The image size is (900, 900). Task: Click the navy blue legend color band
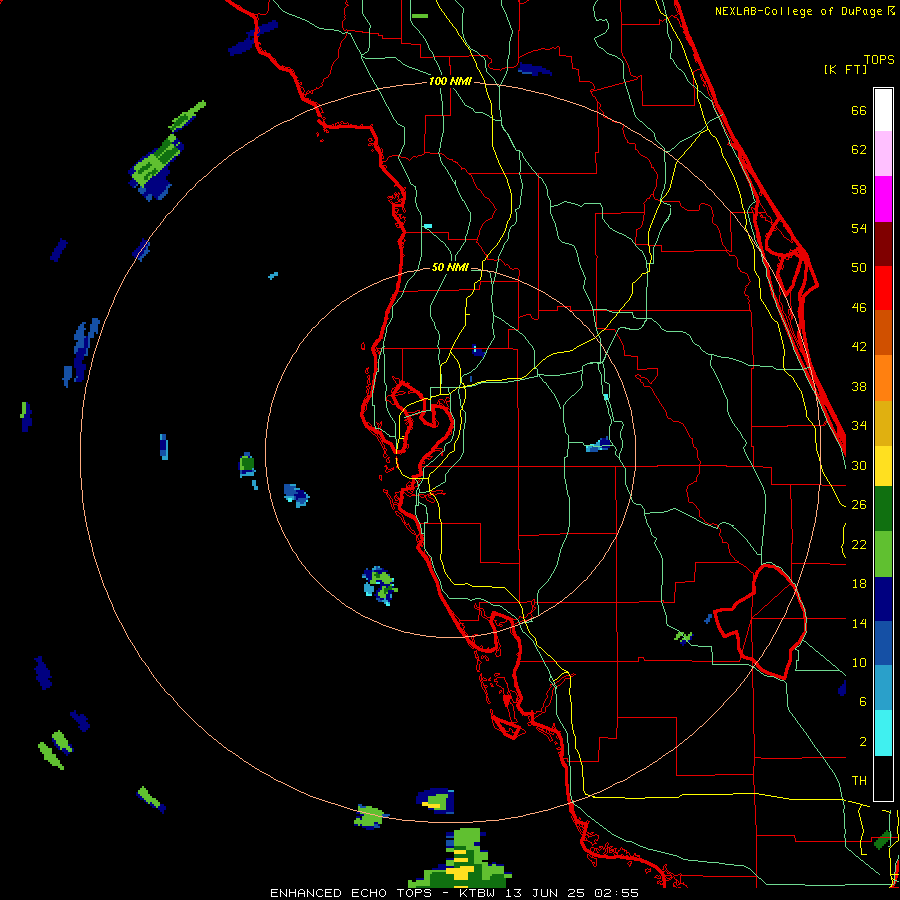[x=883, y=599]
